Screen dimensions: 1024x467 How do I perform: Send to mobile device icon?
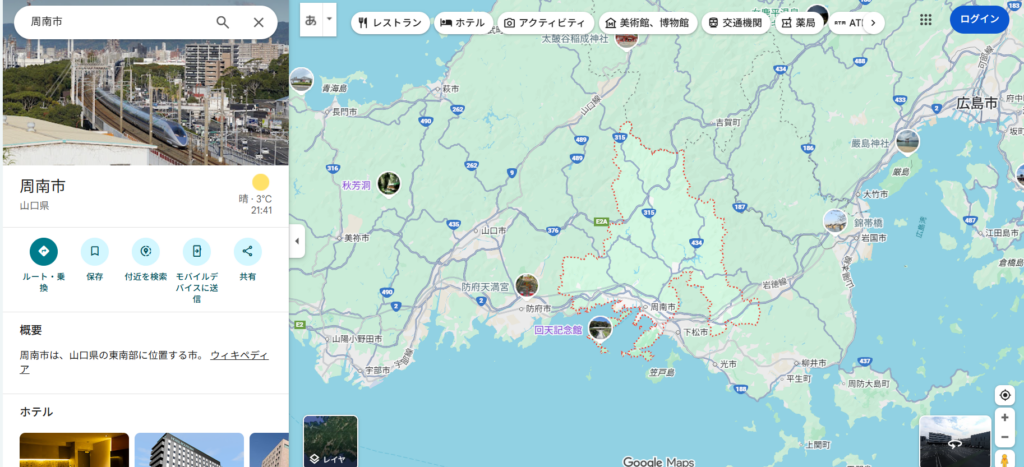pos(196,251)
